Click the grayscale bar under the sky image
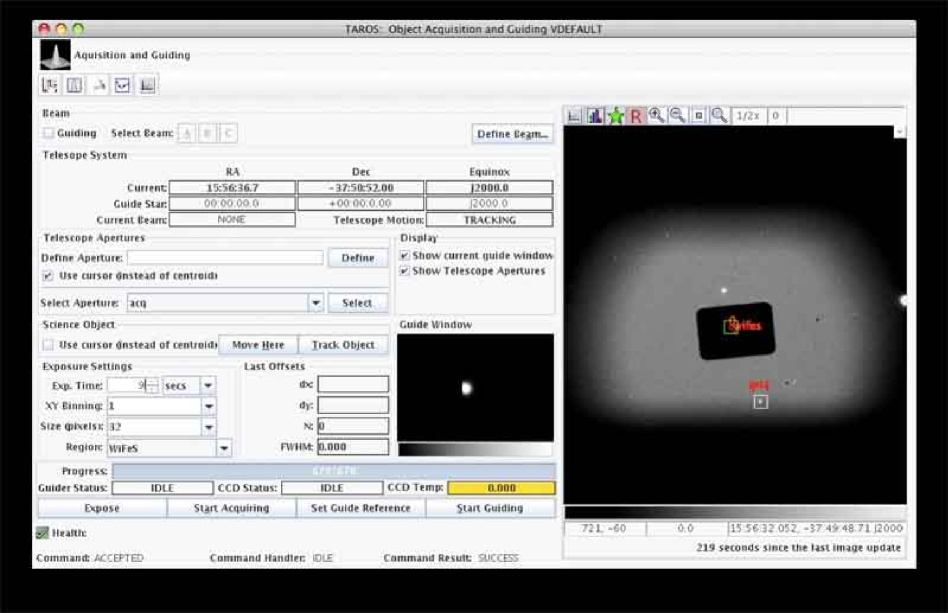This screenshot has height=613, width=948. point(733,512)
